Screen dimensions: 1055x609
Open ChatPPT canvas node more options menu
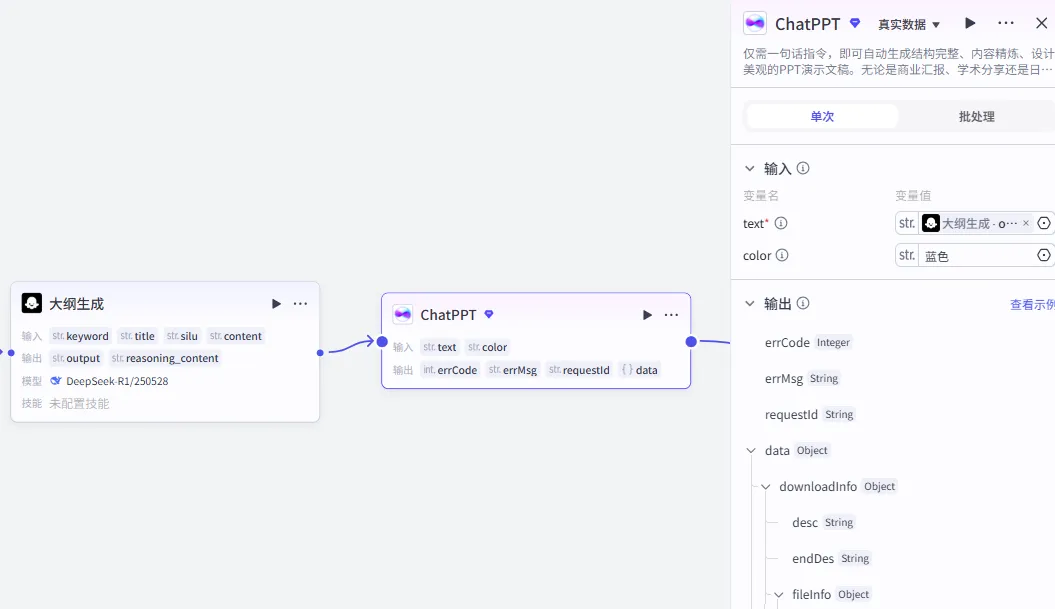(x=671, y=315)
